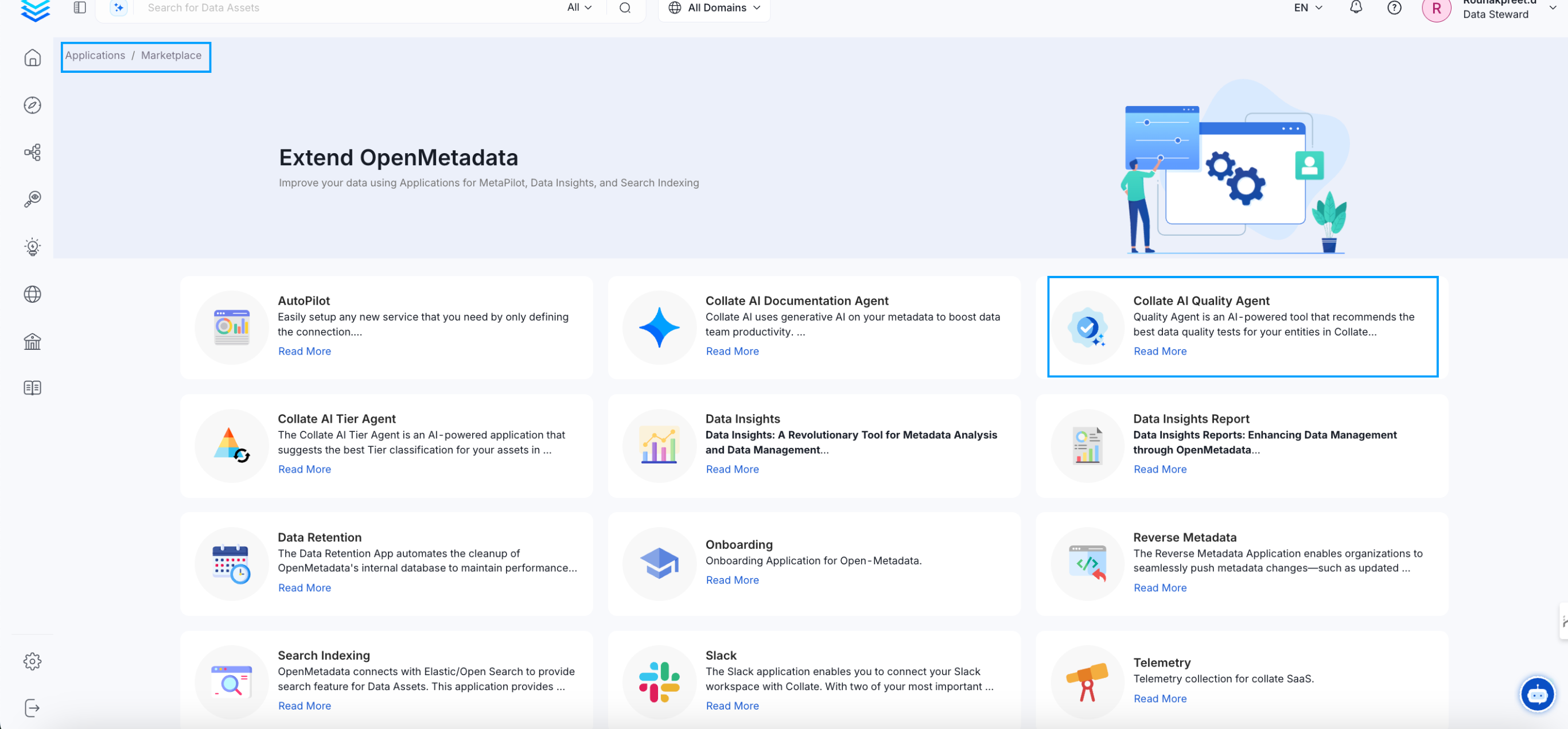This screenshot has height=729, width=1568.
Task: Open the help question mark icon
Action: tap(1394, 7)
